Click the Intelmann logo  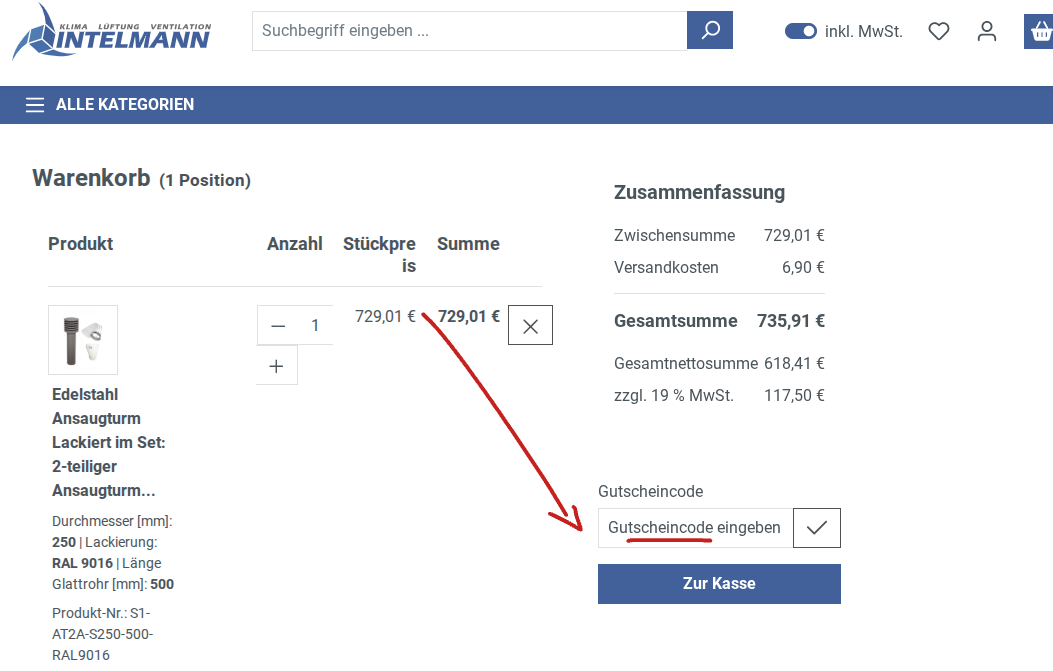click(111, 32)
